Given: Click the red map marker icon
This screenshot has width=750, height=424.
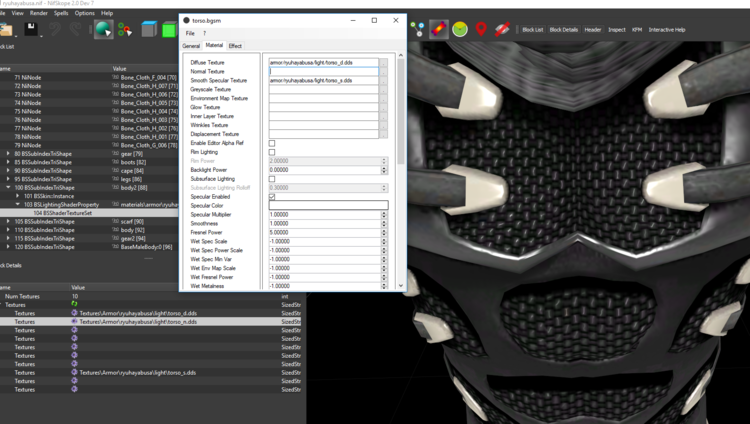Looking at the screenshot, I should click(x=481, y=29).
